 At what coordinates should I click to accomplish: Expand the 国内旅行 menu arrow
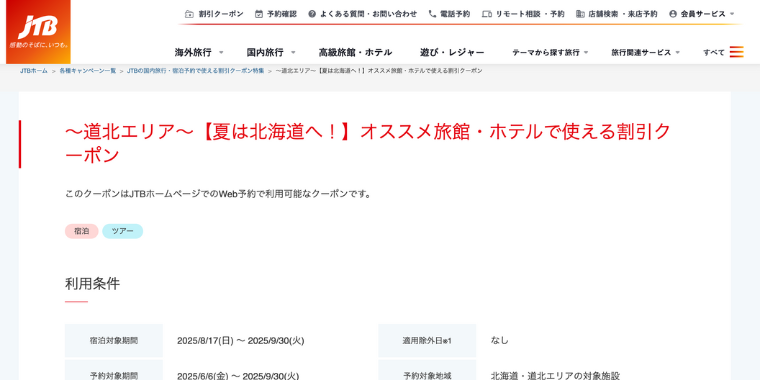(x=293, y=52)
